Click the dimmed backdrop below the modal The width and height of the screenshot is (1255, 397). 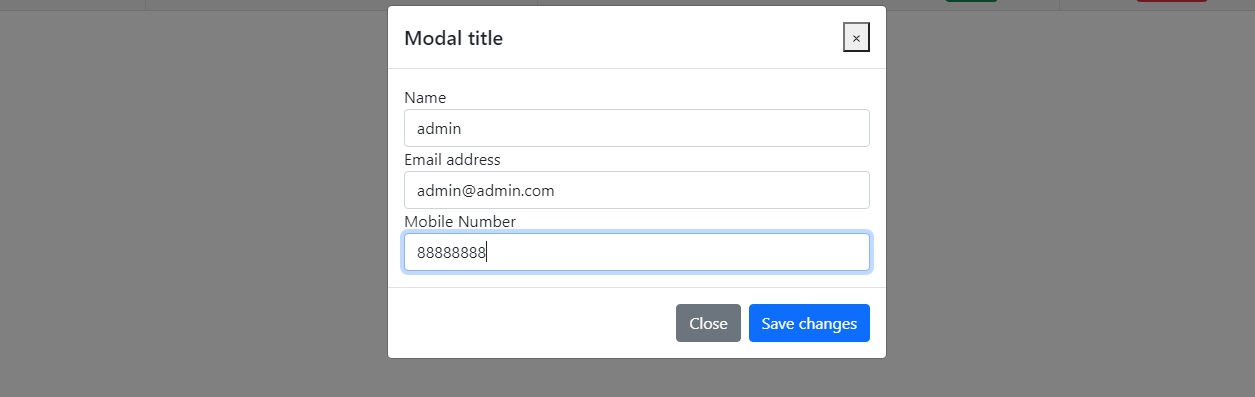[637, 378]
